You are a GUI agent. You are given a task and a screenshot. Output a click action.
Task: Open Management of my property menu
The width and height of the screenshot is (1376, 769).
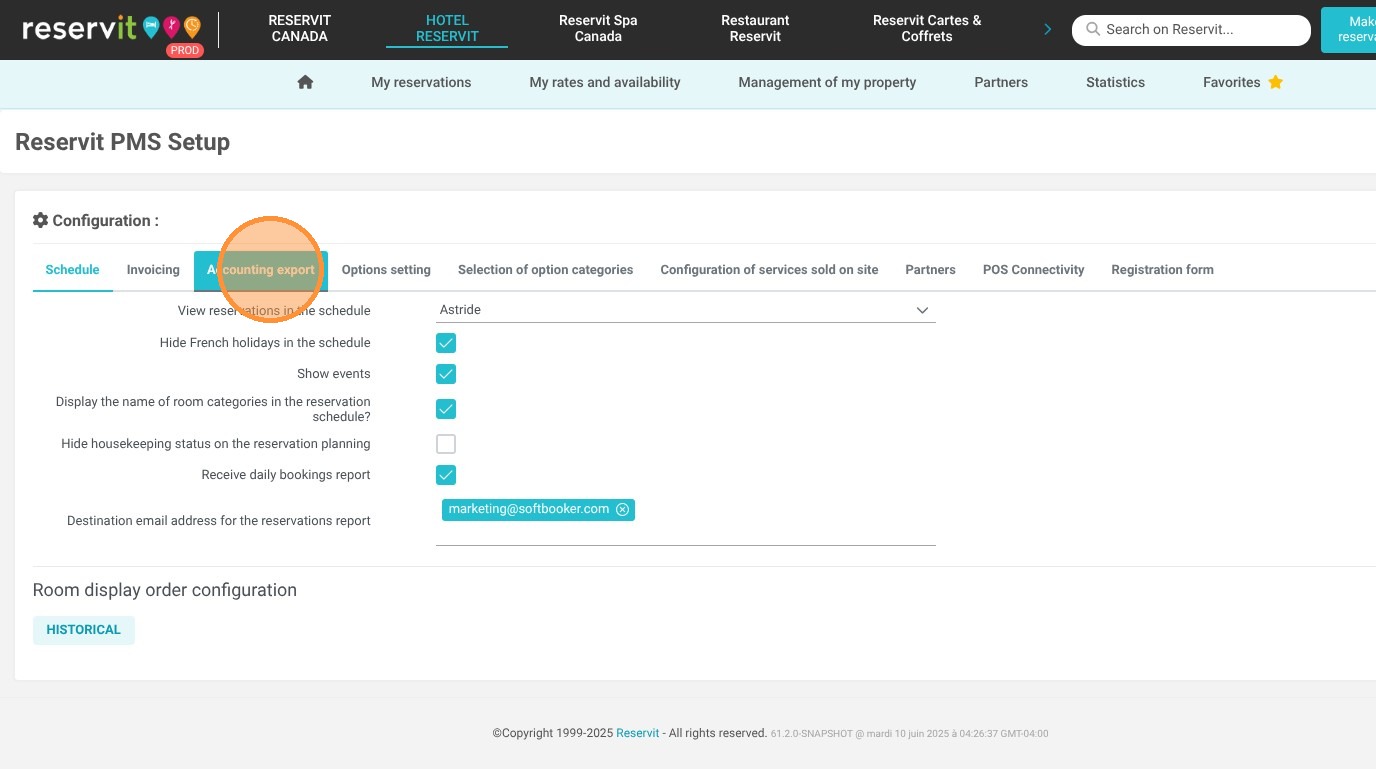pos(827,82)
